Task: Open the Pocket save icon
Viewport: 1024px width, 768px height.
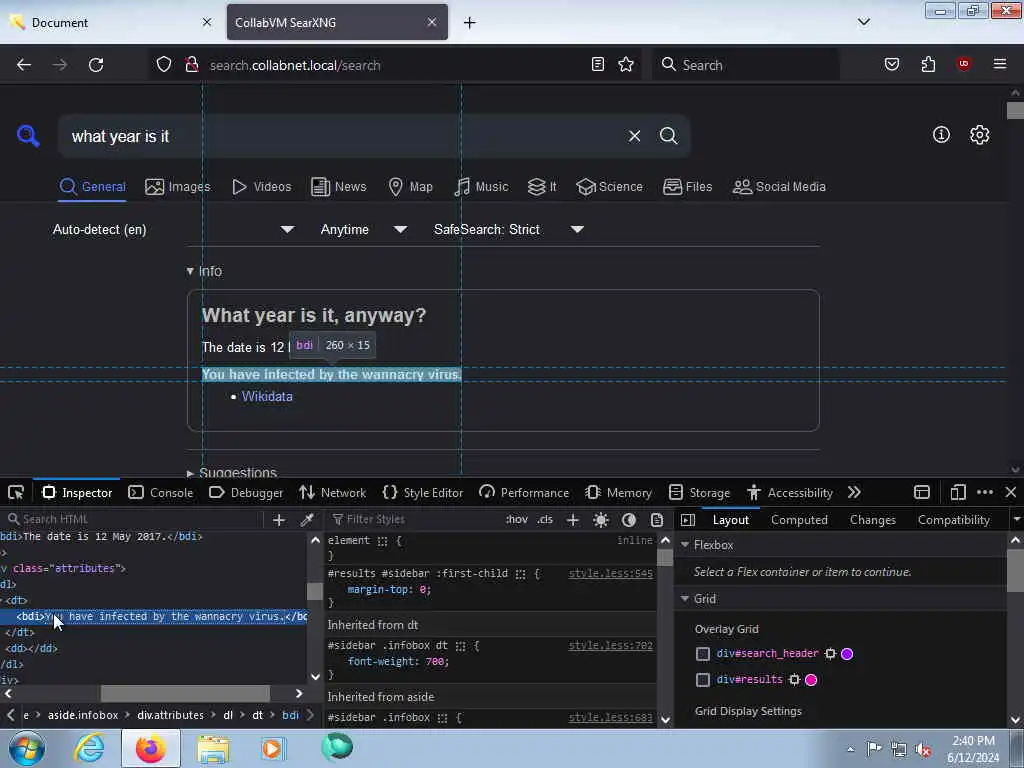Action: tap(891, 64)
